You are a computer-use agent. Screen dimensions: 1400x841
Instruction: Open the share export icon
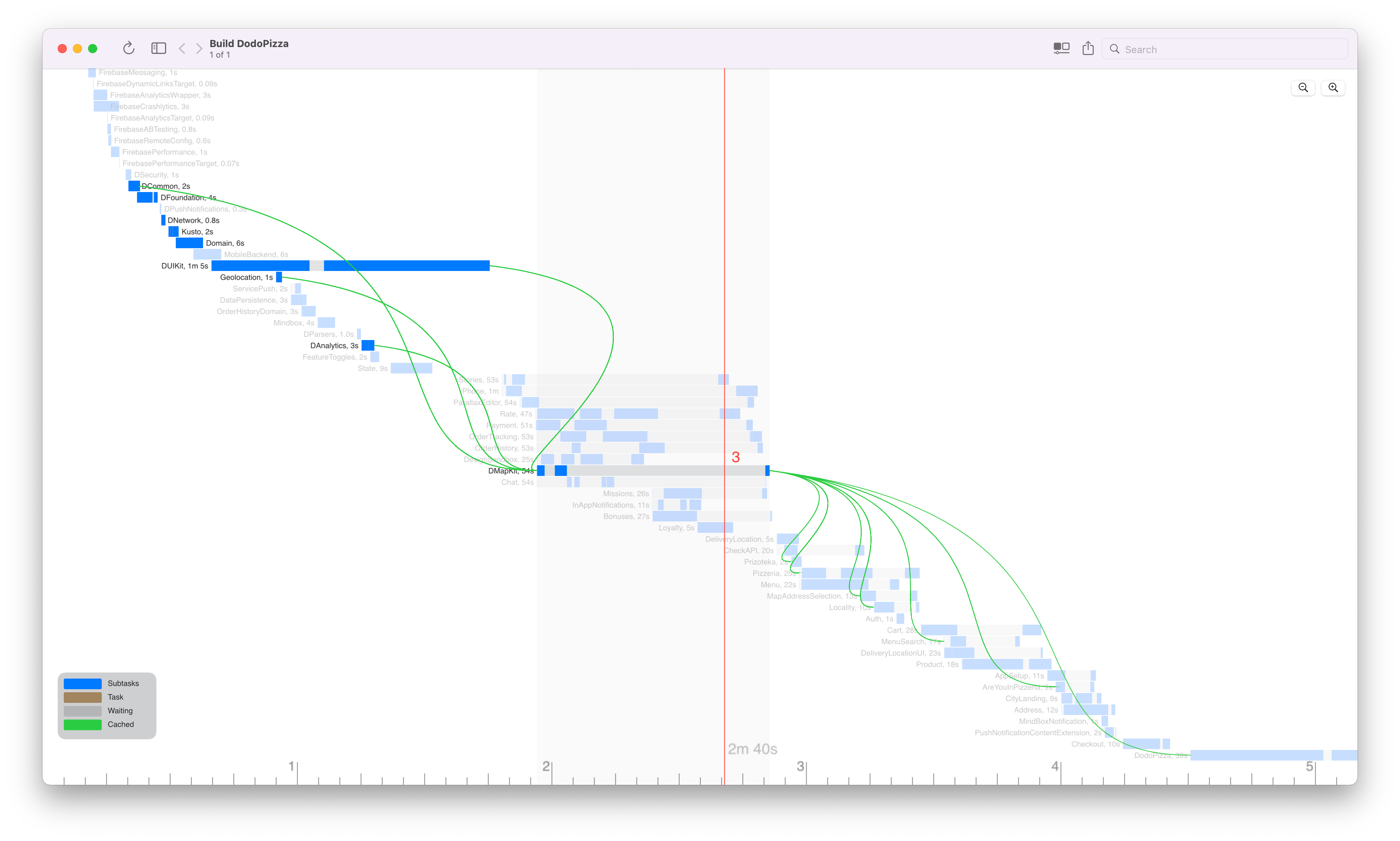point(1088,49)
